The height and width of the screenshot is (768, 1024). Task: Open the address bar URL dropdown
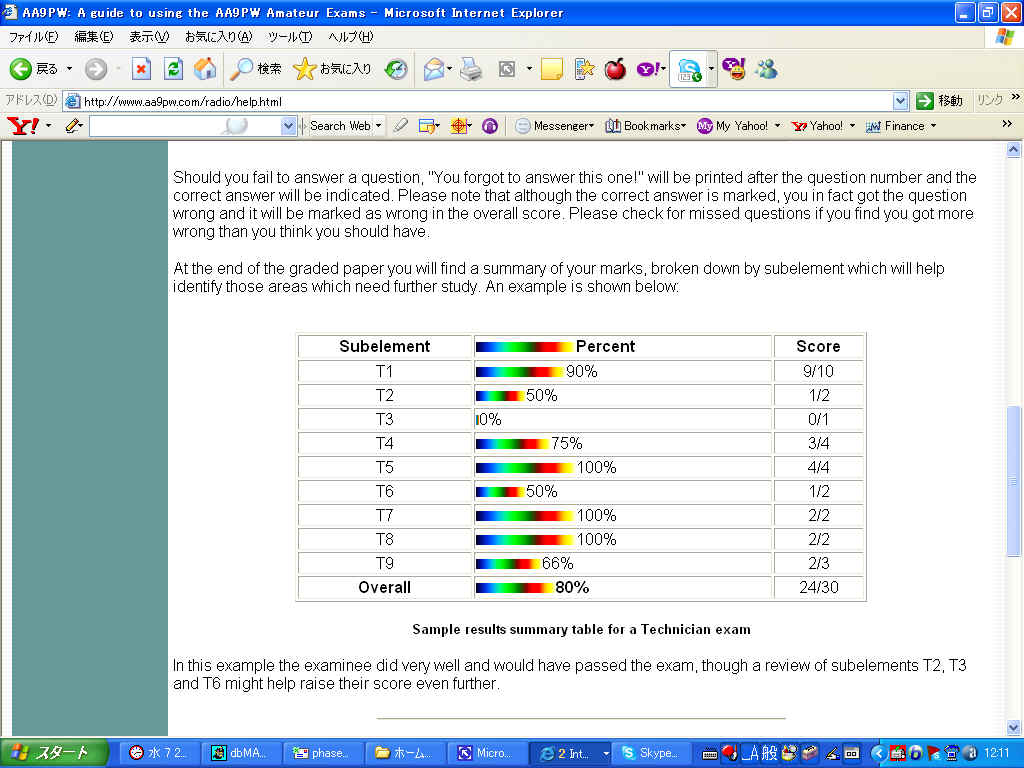pyautogui.click(x=900, y=101)
